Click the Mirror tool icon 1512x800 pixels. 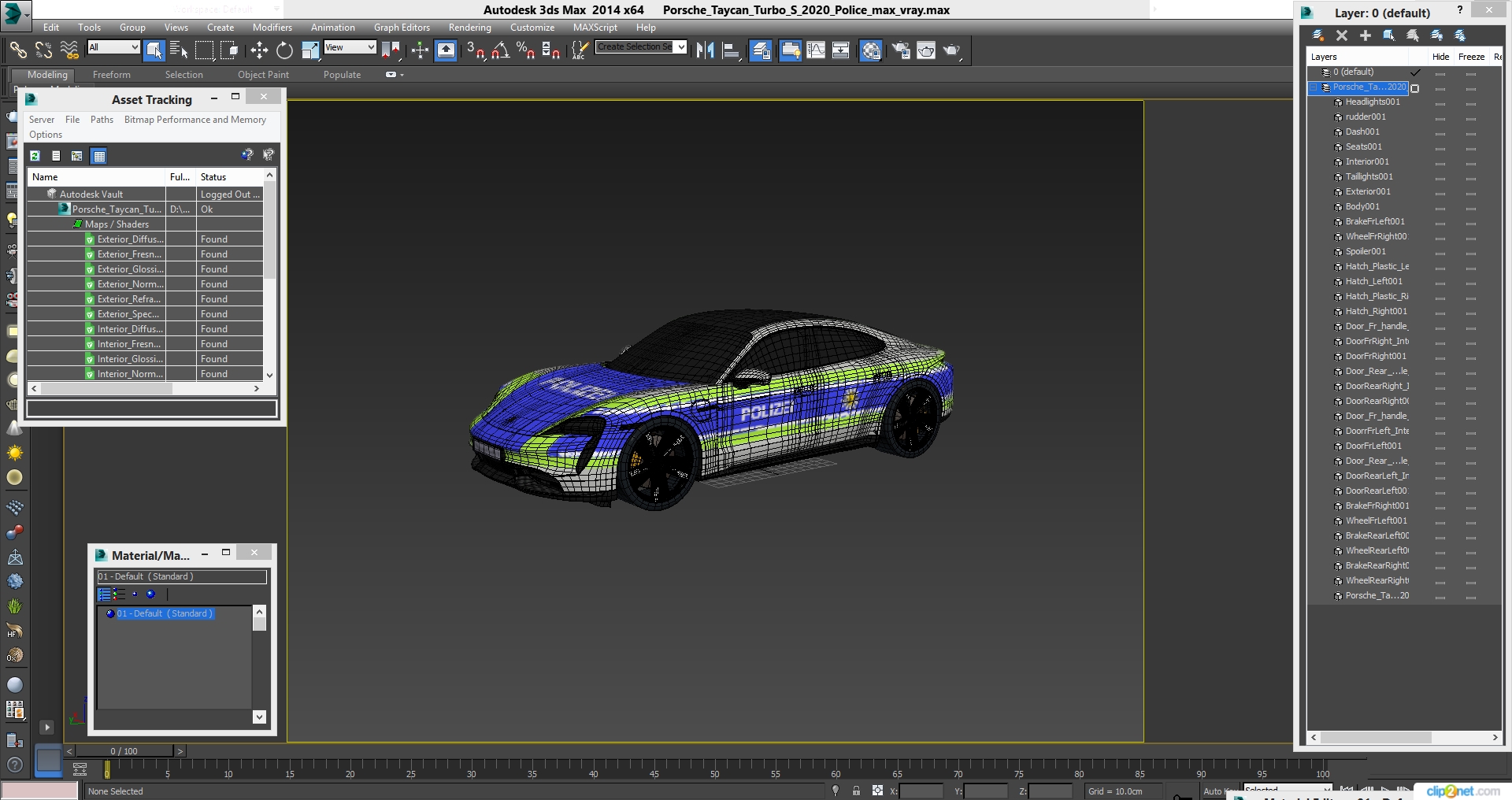point(705,50)
